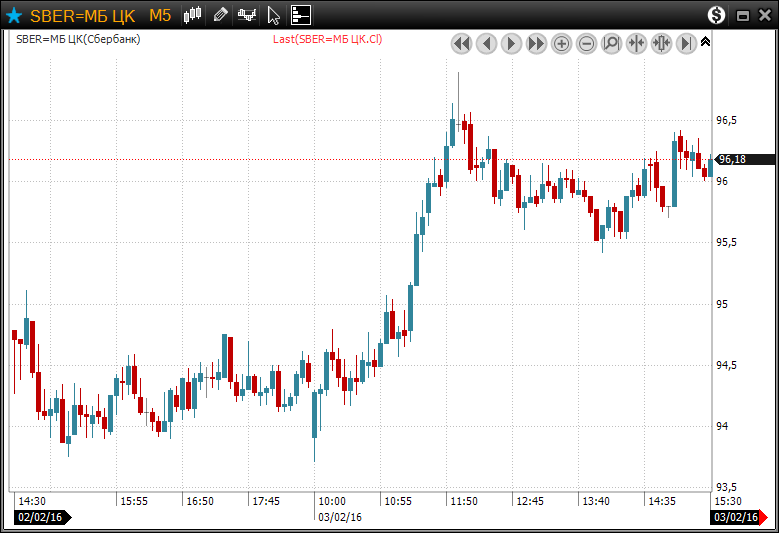The width and height of the screenshot is (779, 533).
Task: Open the candlestick chart type selector
Action: pos(193,15)
